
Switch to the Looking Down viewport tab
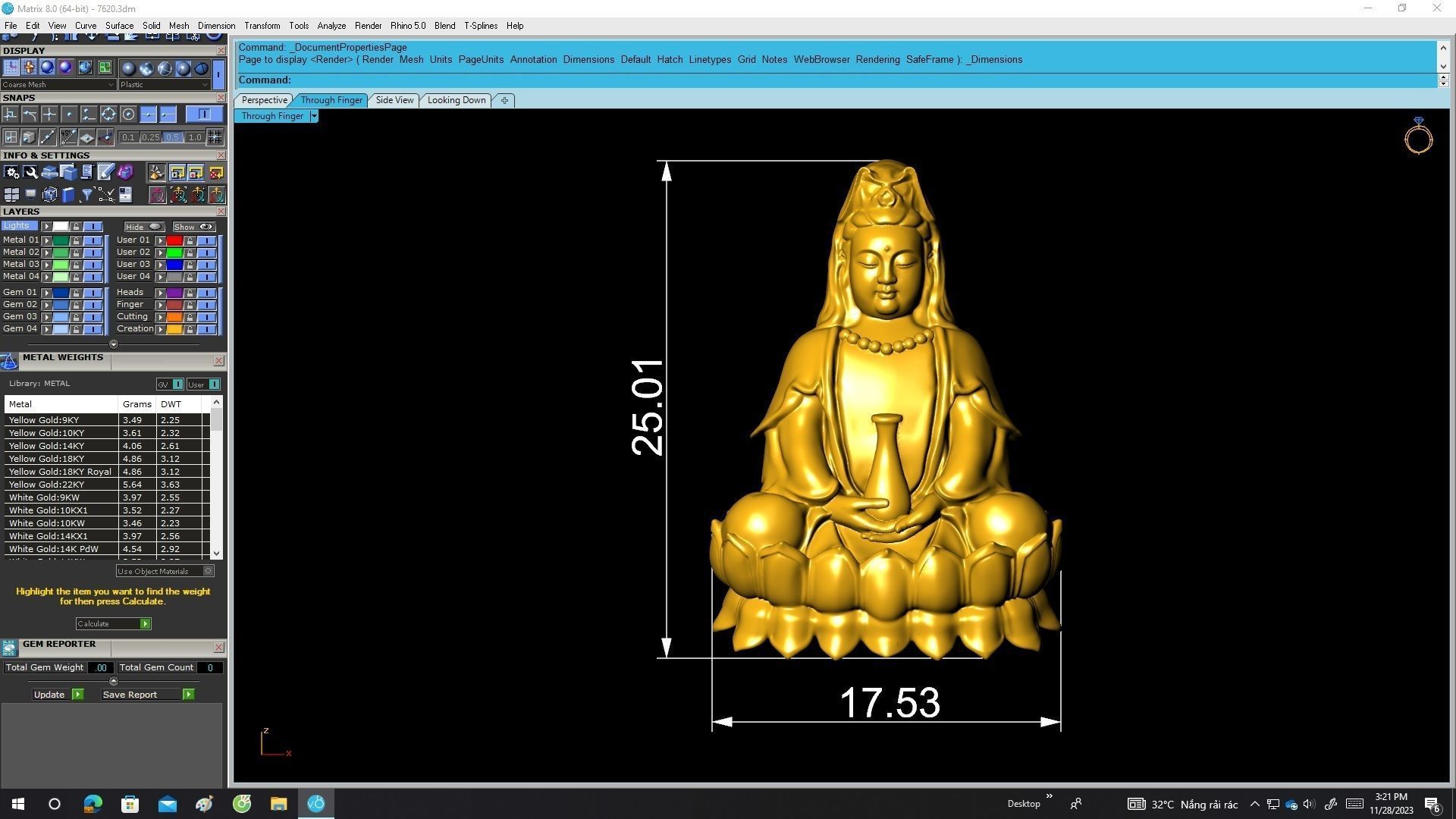[457, 100]
